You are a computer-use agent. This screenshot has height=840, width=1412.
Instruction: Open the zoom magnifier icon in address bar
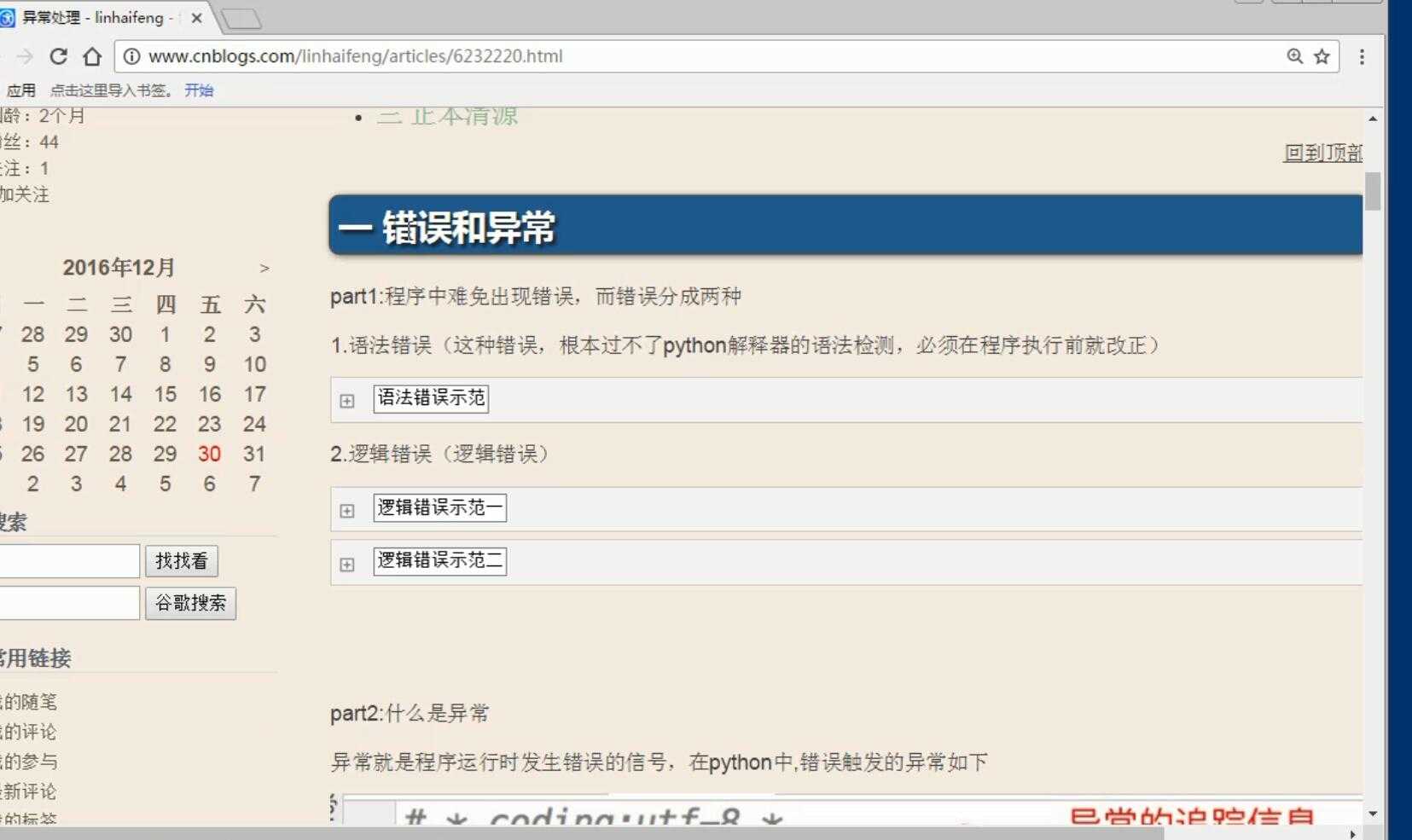(1294, 56)
